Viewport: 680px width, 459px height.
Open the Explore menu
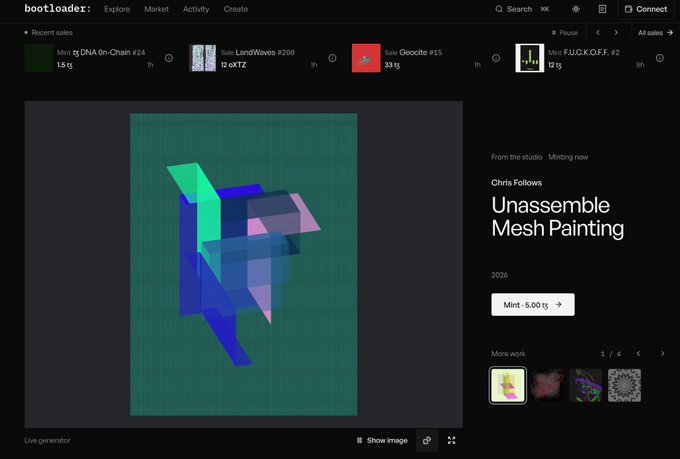pyautogui.click(x=117, y=9)
